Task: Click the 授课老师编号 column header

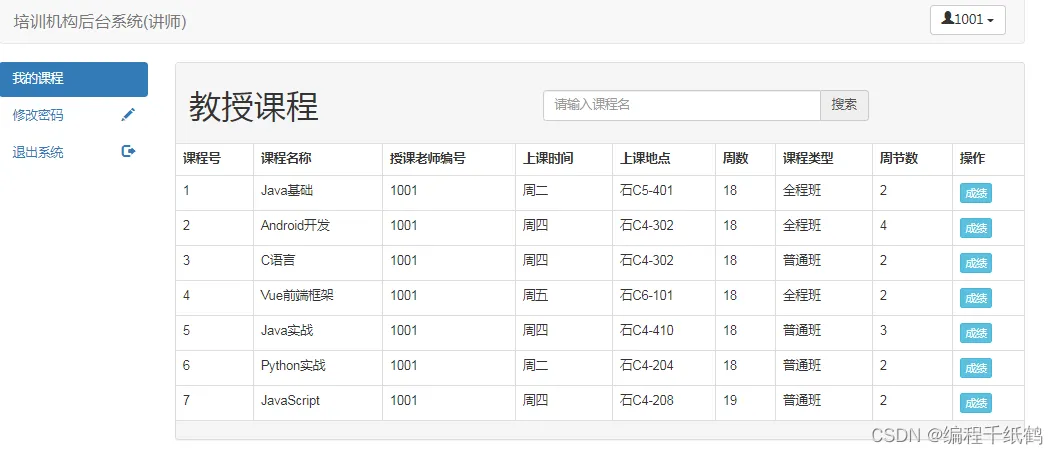Action: (428, 159)
